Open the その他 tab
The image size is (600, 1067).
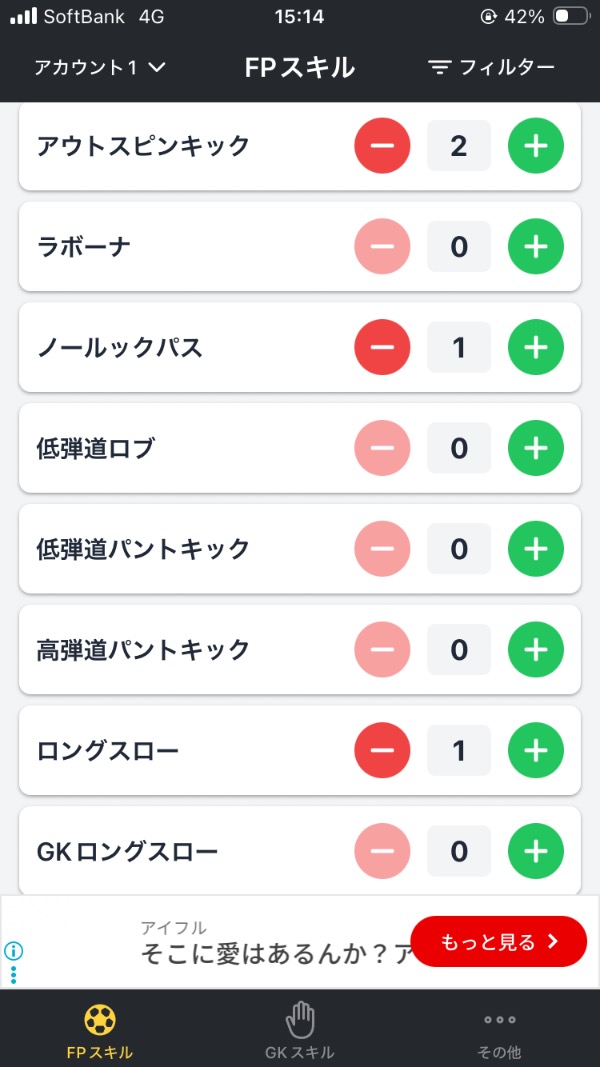[x=499, y=1032]
